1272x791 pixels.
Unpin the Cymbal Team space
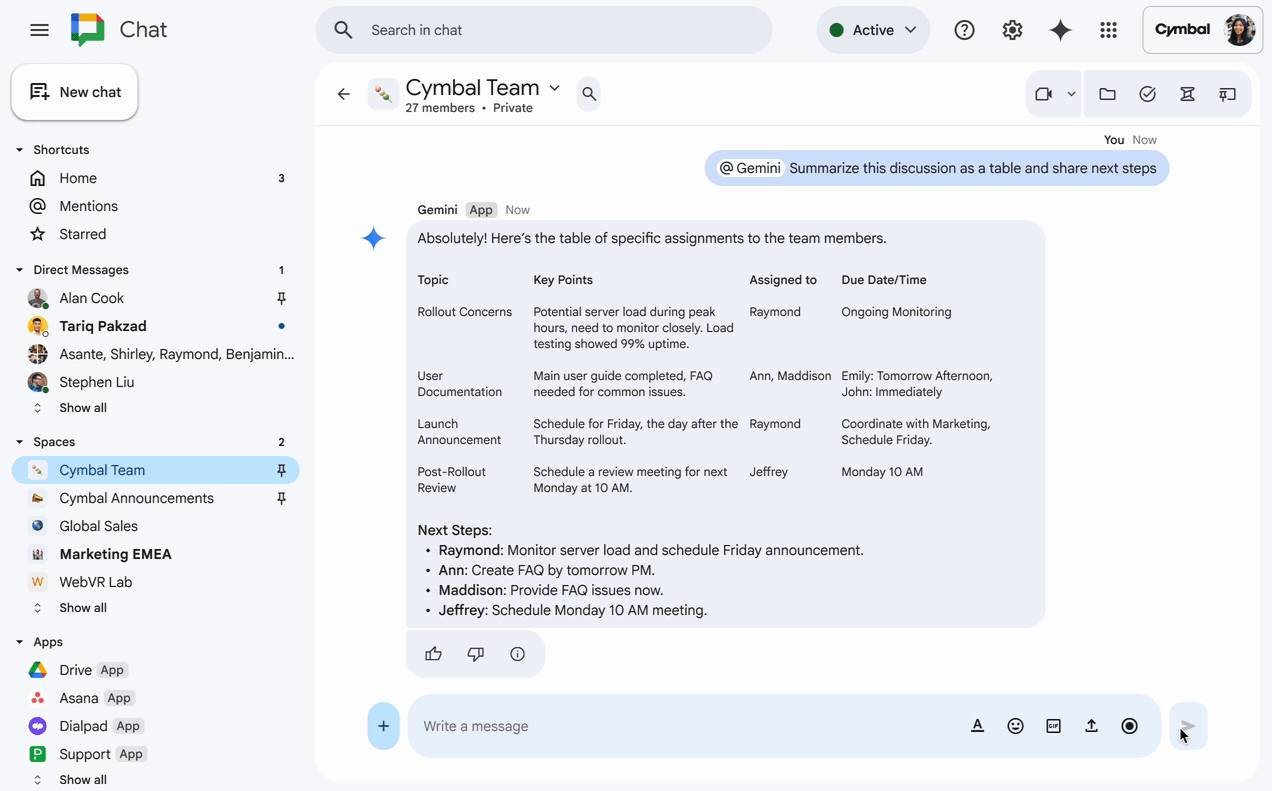pos(281,470)
